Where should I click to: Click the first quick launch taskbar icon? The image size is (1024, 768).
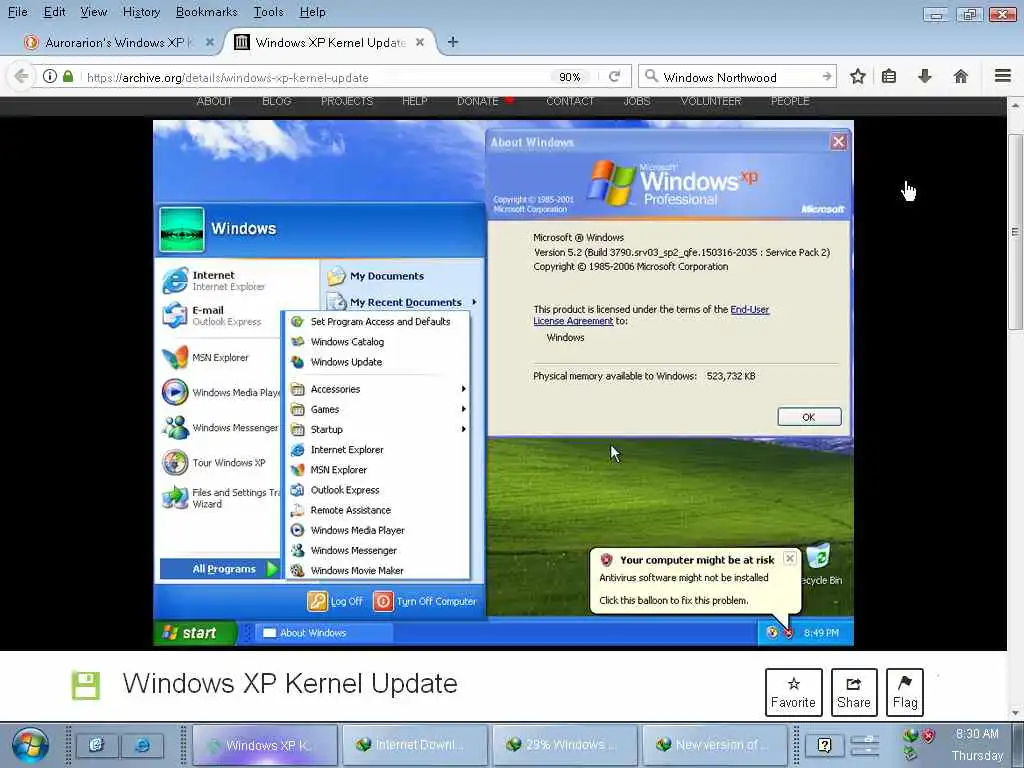point(97,745)
